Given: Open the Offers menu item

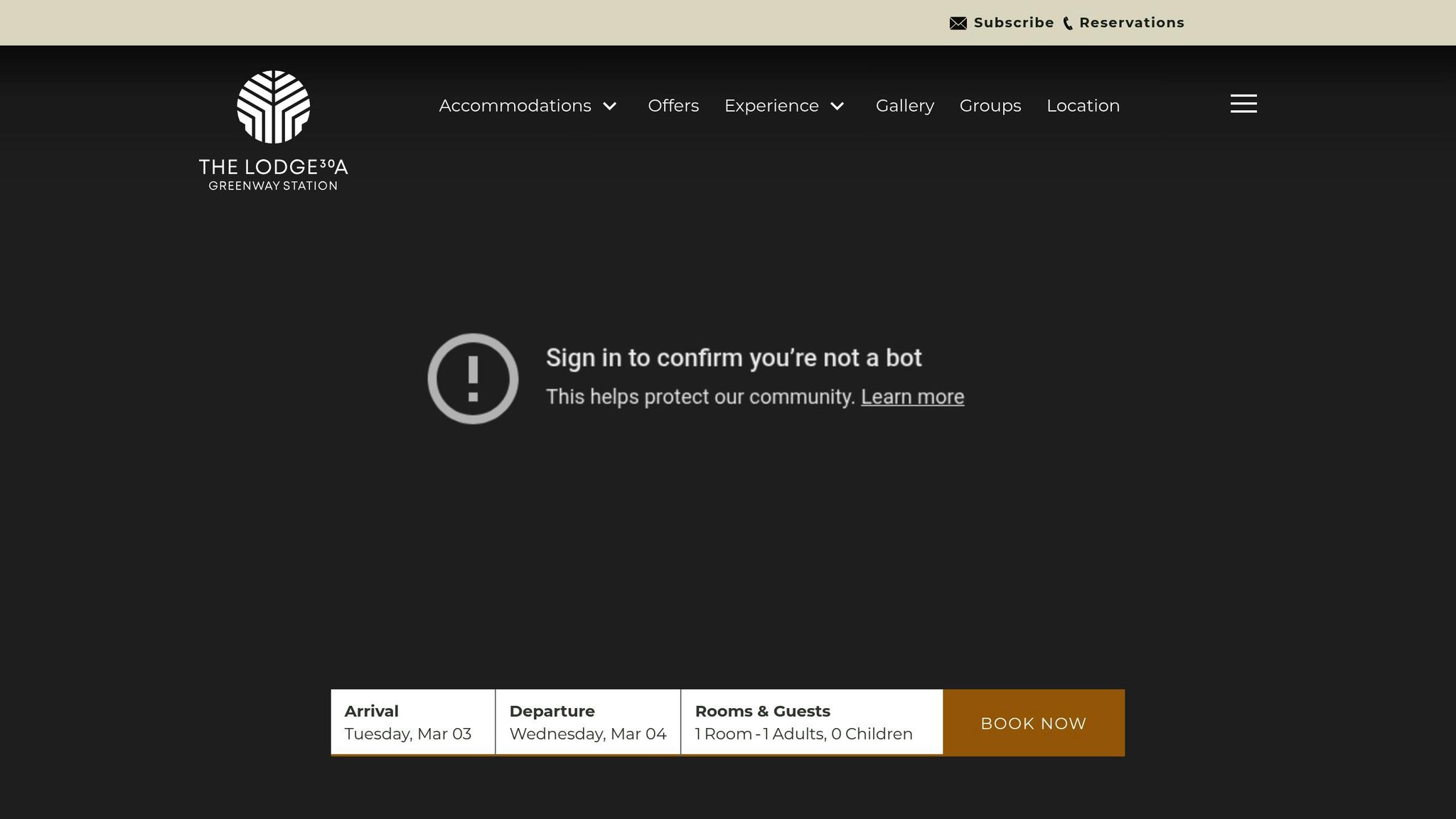Looking at the screenshot, I should tap(673, 106).
